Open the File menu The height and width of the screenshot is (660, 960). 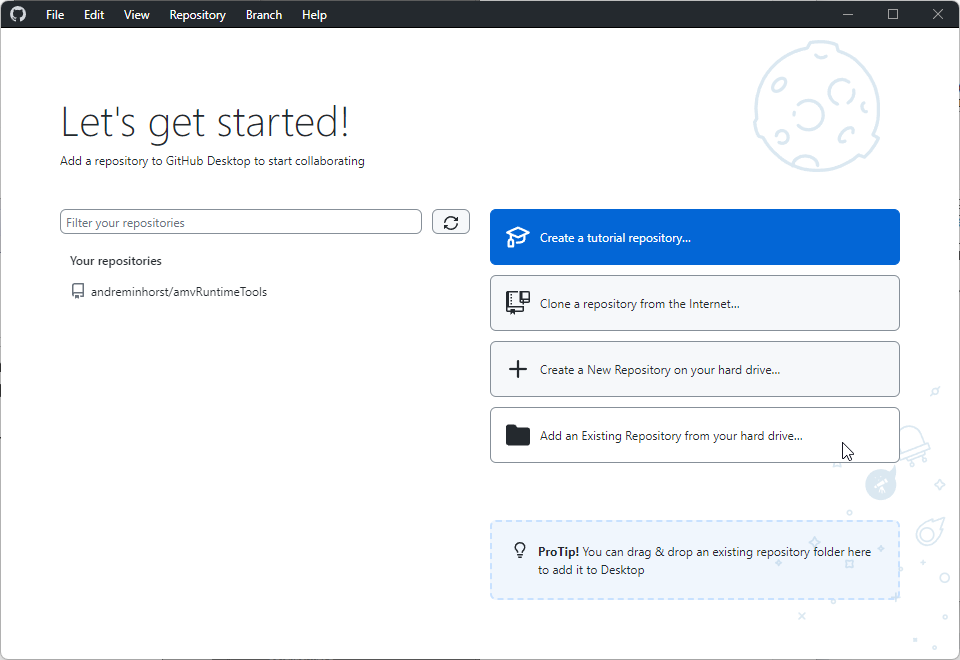pos(54,14)
